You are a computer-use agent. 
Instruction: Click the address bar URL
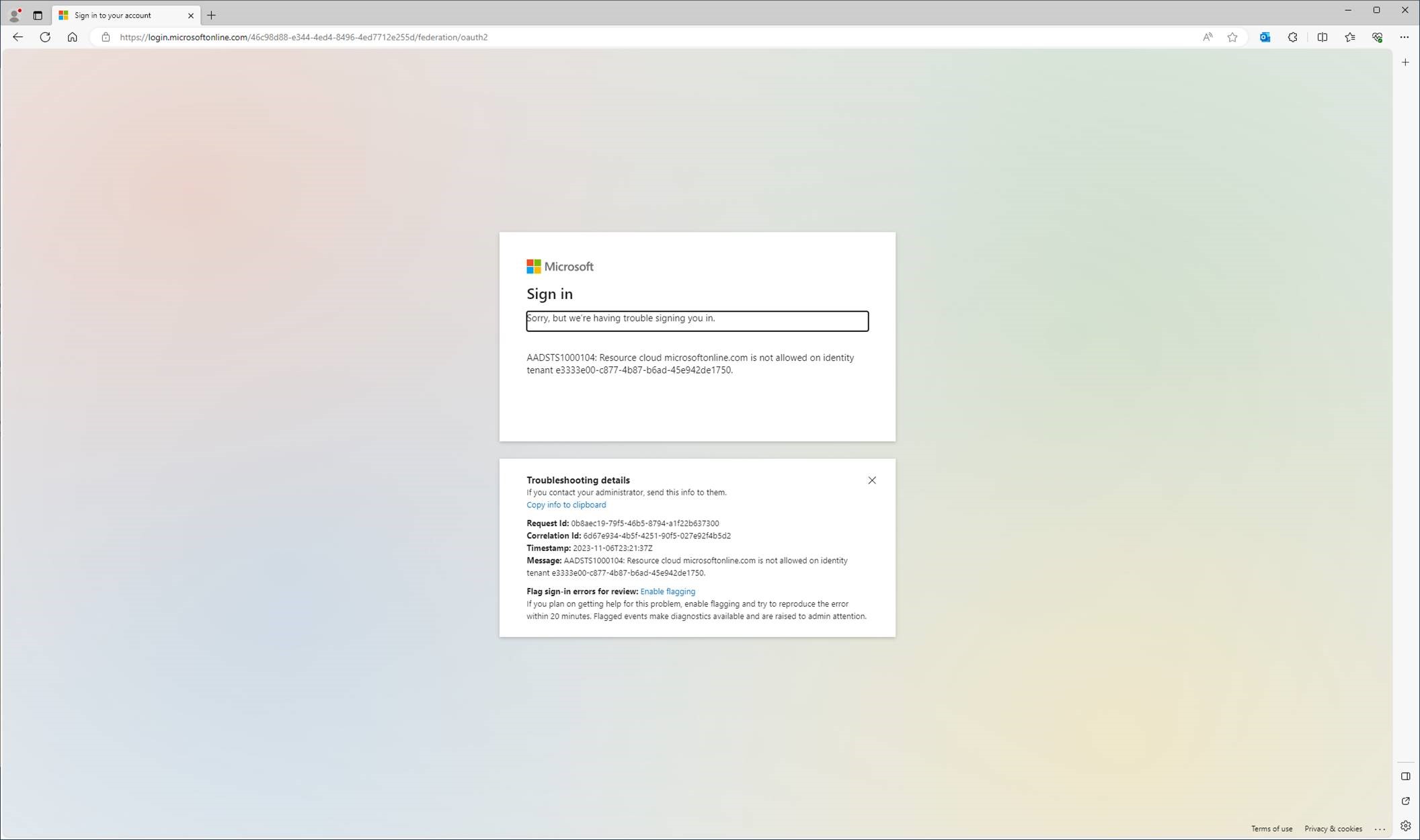click(304, 37)
